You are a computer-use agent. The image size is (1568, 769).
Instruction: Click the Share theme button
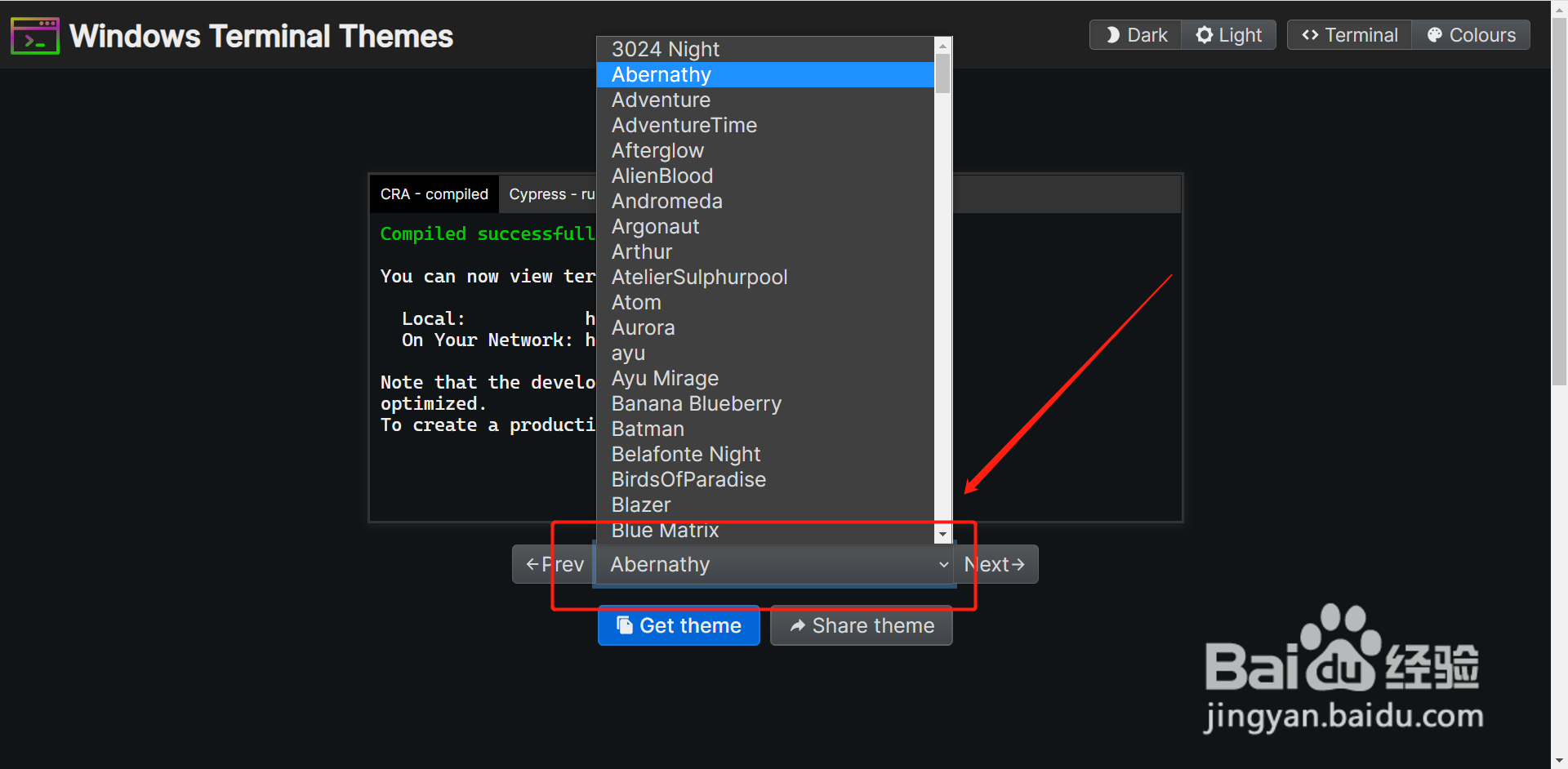point(861,625)
